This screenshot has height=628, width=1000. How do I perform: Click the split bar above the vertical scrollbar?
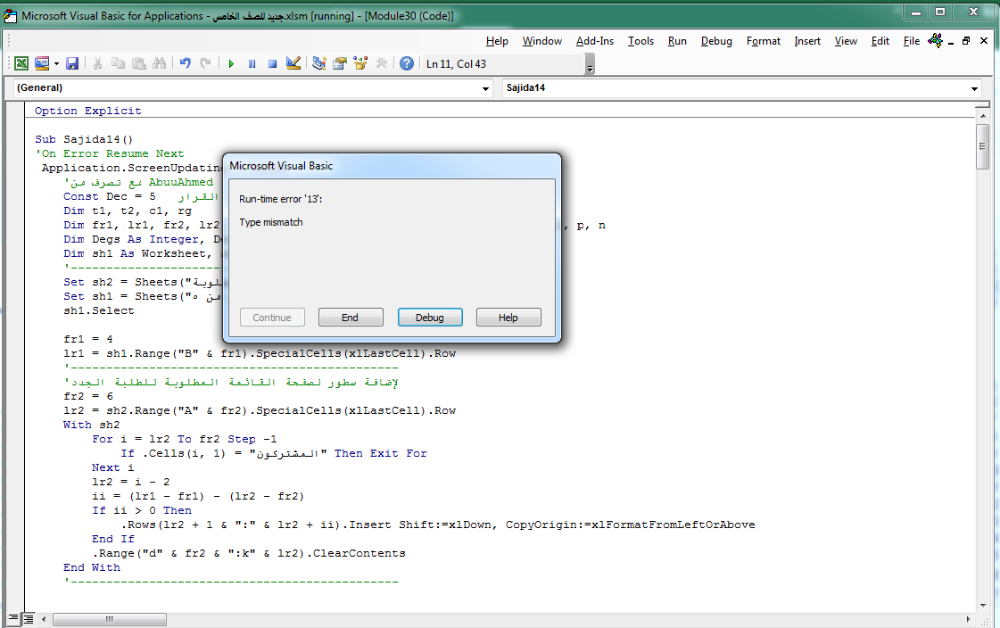point(982,105)
